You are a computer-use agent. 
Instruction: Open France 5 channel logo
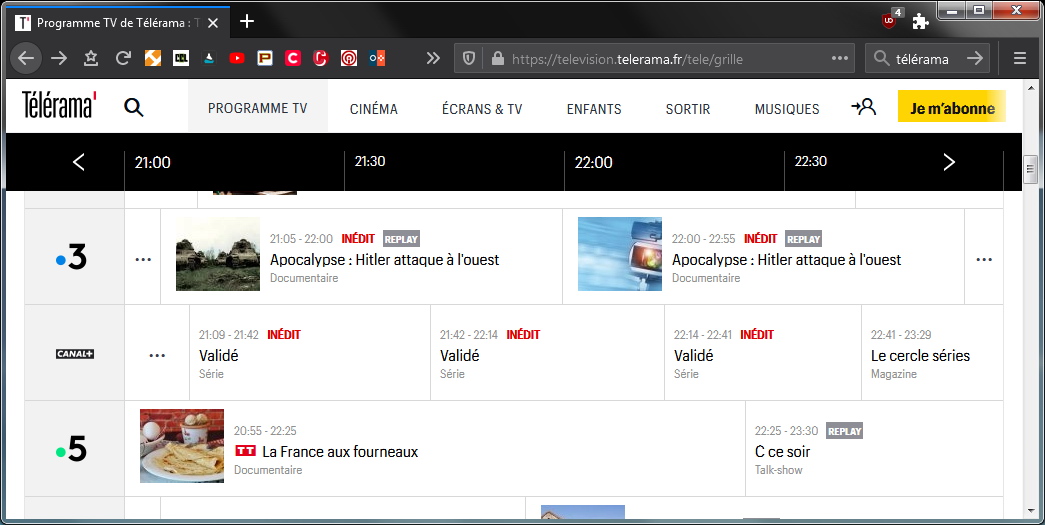coord(71,448)
